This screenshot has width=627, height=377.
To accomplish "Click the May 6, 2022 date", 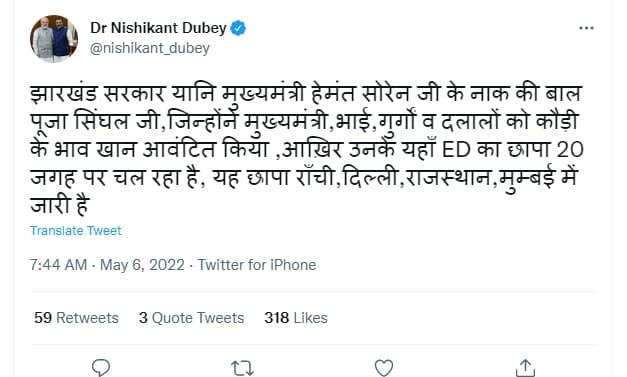I will click(x=142, y=265).
